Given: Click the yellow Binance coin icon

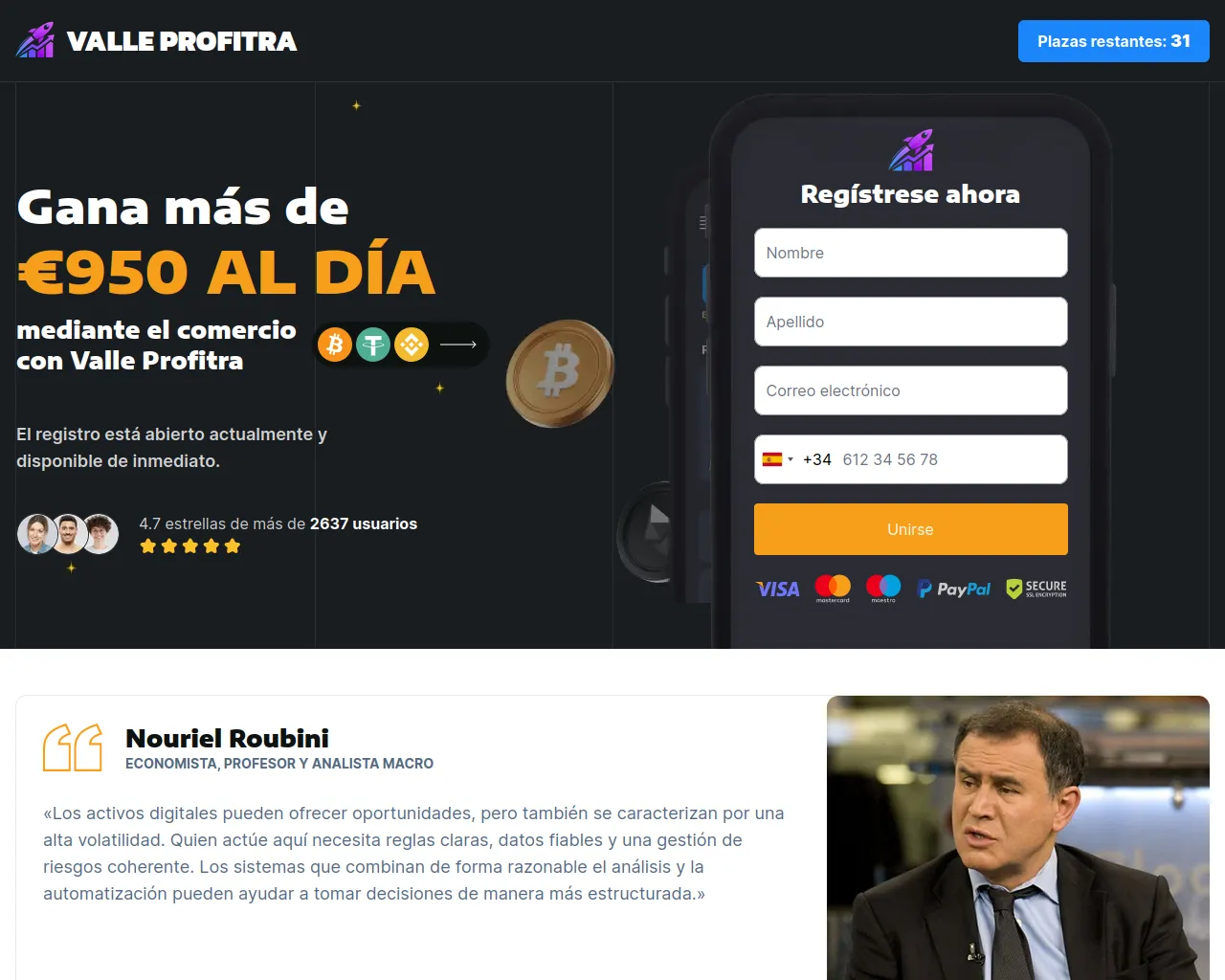Looking at the screenshot, I should pyautogui.click(x=412, y=344).
